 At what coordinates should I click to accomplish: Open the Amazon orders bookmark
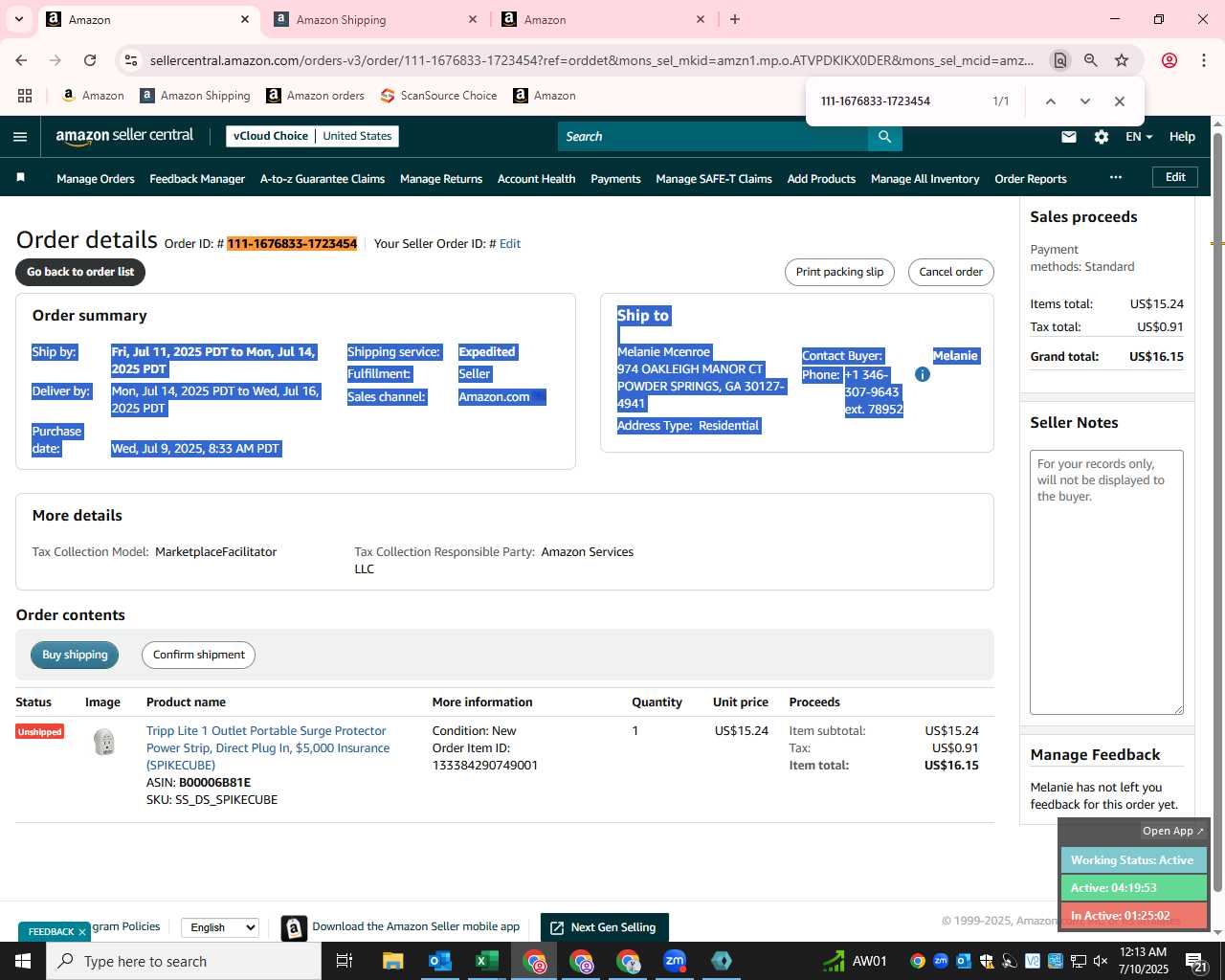[x=315, y=96]
